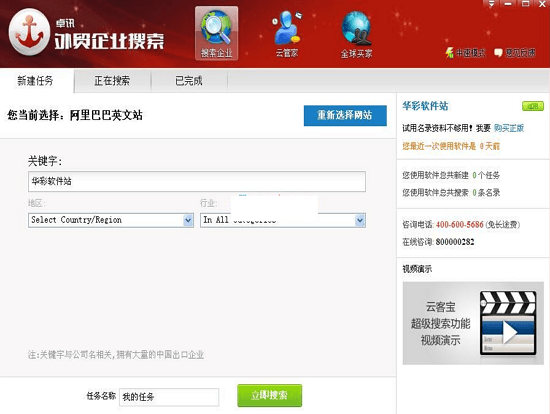Close the application window

pos(542,4)
